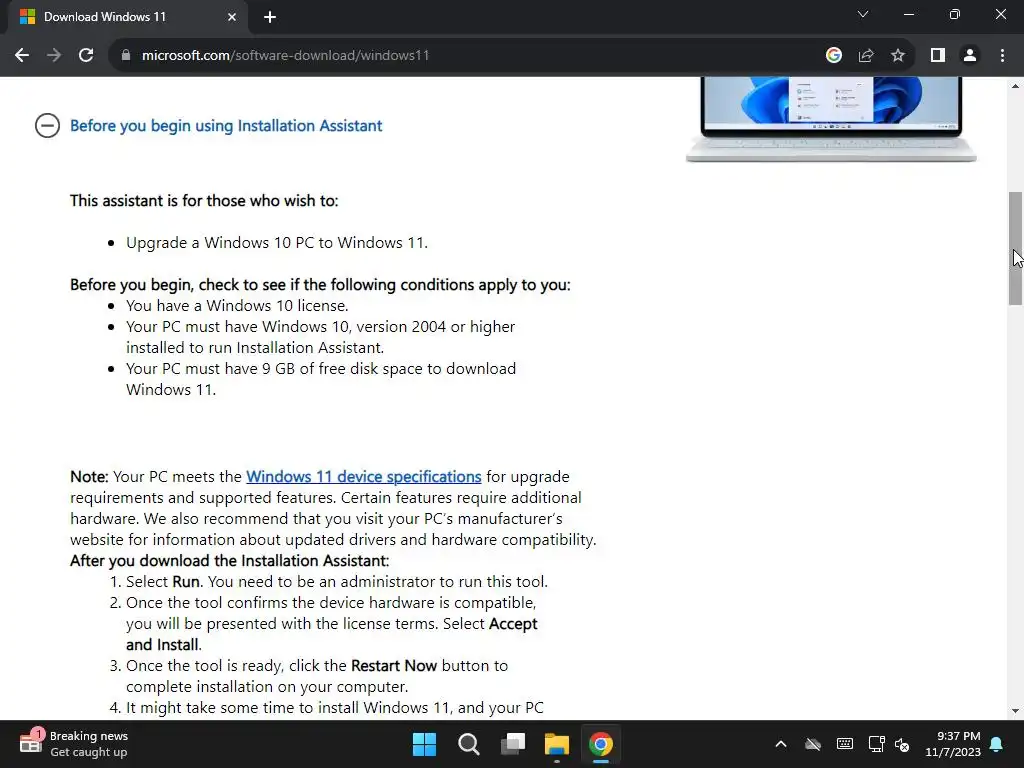Bookmark this page with the star
Screen dimensions: 1024x768
pos(898,56)
